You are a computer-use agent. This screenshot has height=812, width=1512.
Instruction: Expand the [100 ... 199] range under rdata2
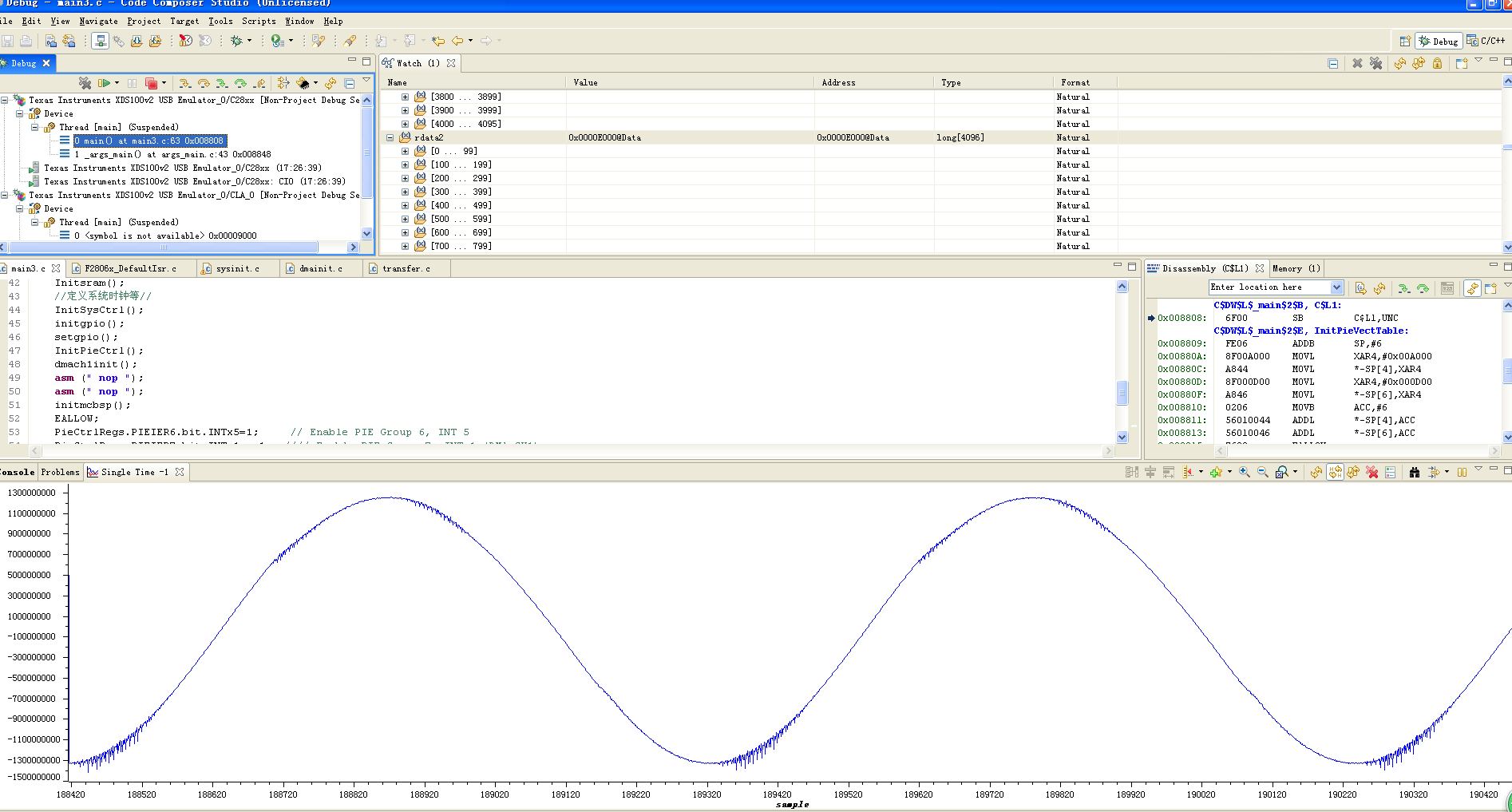[x=405, y=165]
